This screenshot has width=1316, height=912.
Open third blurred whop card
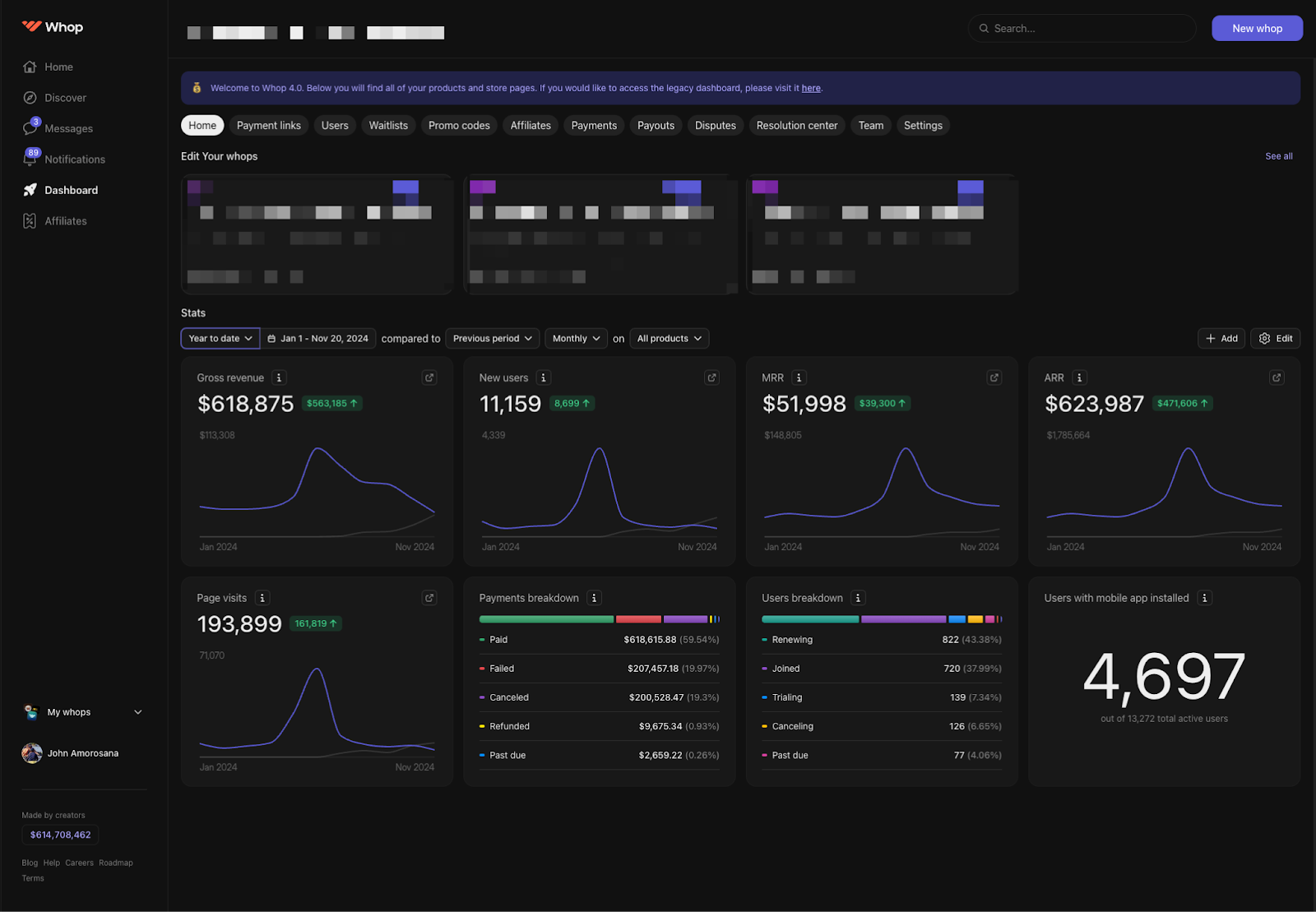click(882, 234)
